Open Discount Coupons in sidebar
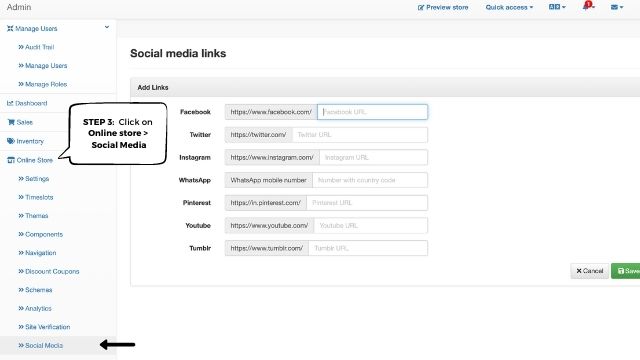The image size is (640, 360). (x=49, y=271)
